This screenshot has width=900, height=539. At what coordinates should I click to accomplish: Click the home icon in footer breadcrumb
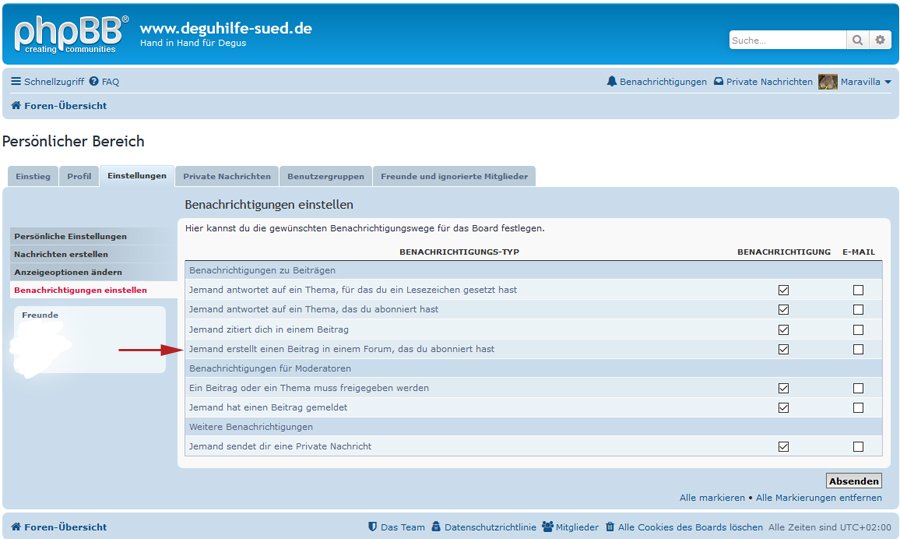(x=16, y=527)
